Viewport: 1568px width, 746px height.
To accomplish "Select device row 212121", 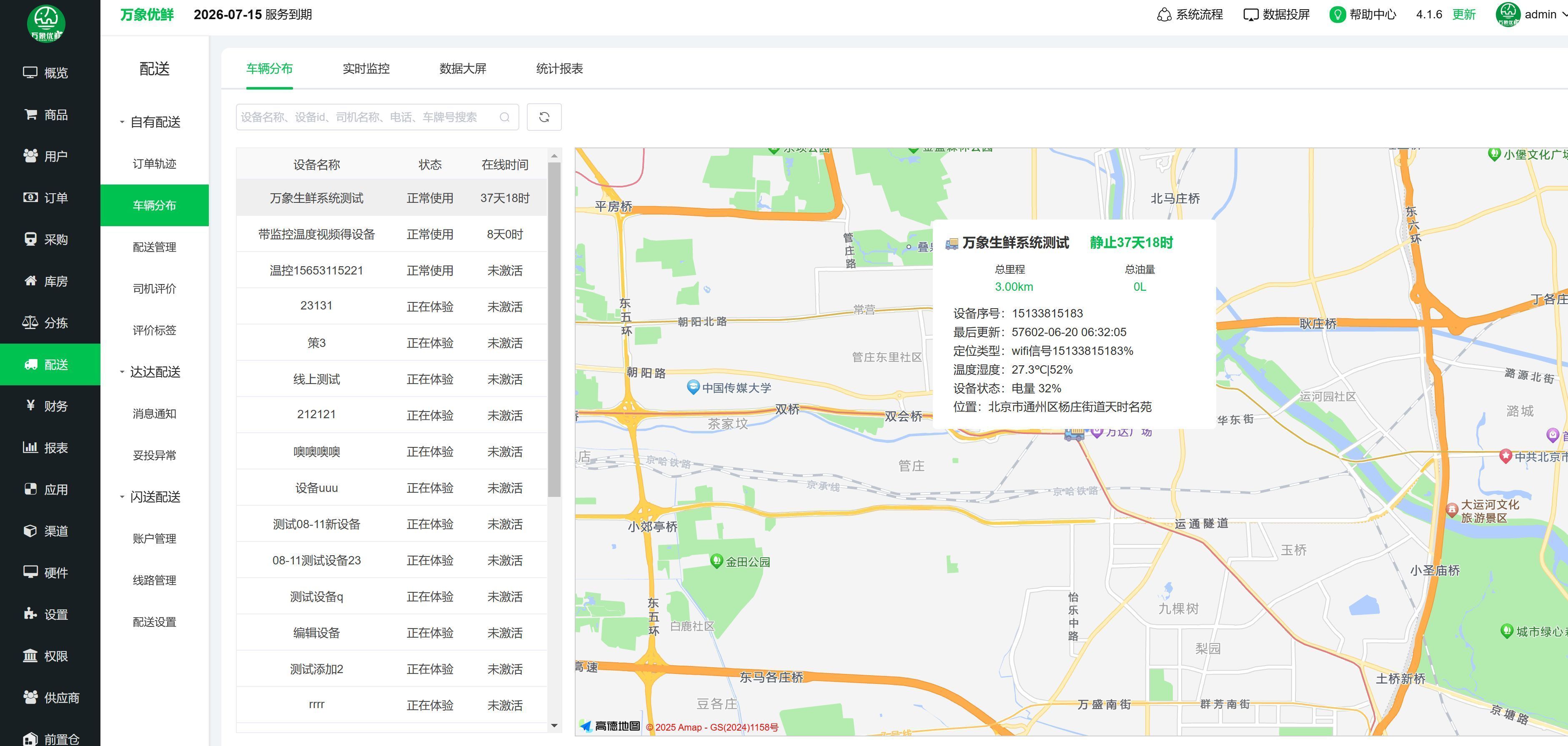I will click(391, 415).
